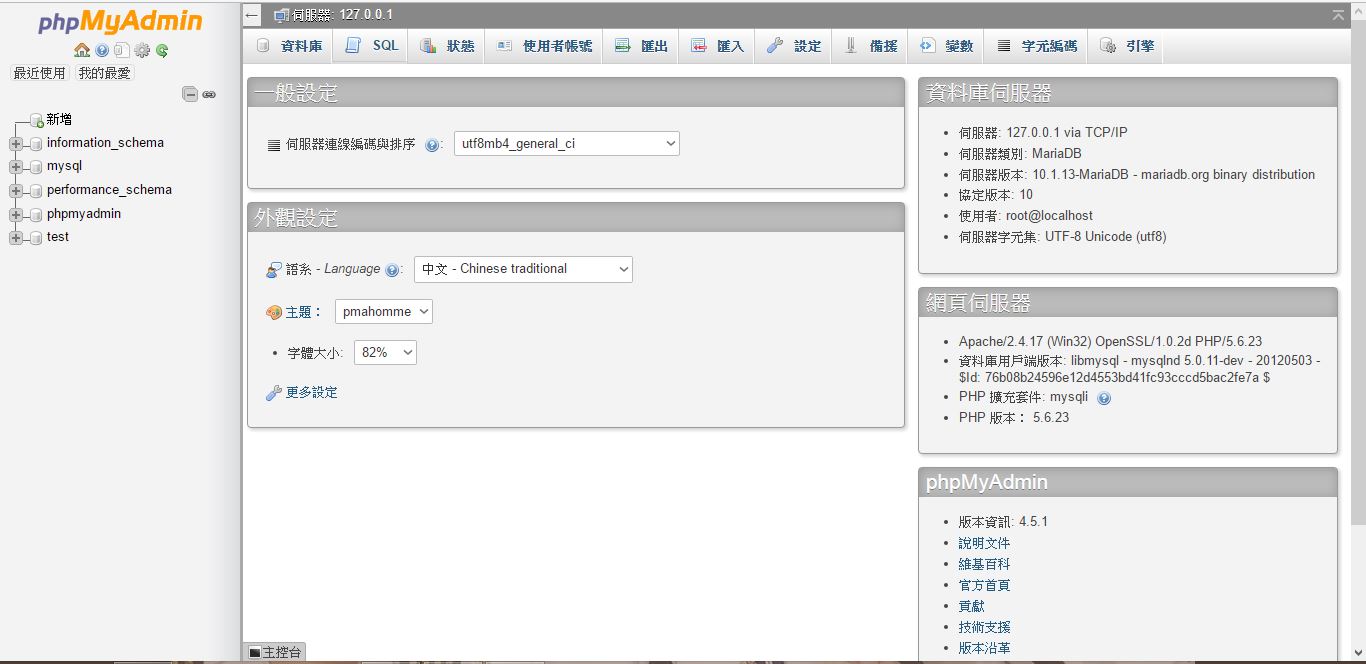Viewport: 1366px width, 664px height.
Task: Click the sidebar document icon
Action: [121, 50]
